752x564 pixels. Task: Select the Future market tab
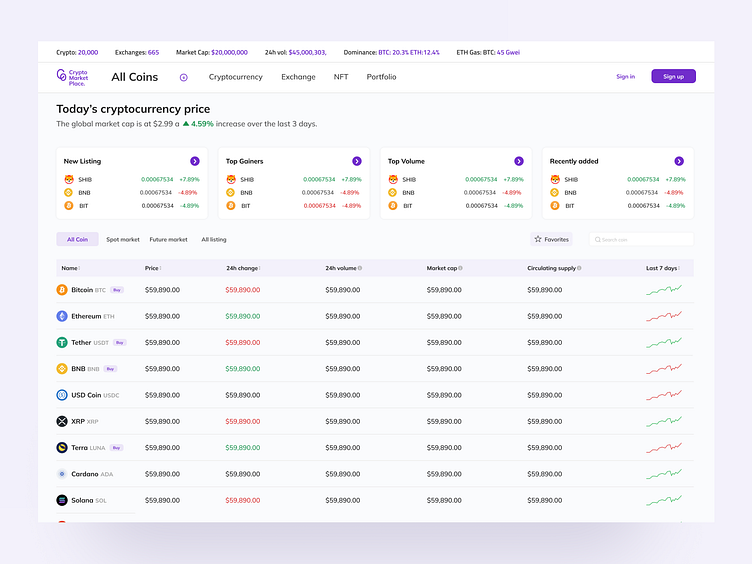168,240
